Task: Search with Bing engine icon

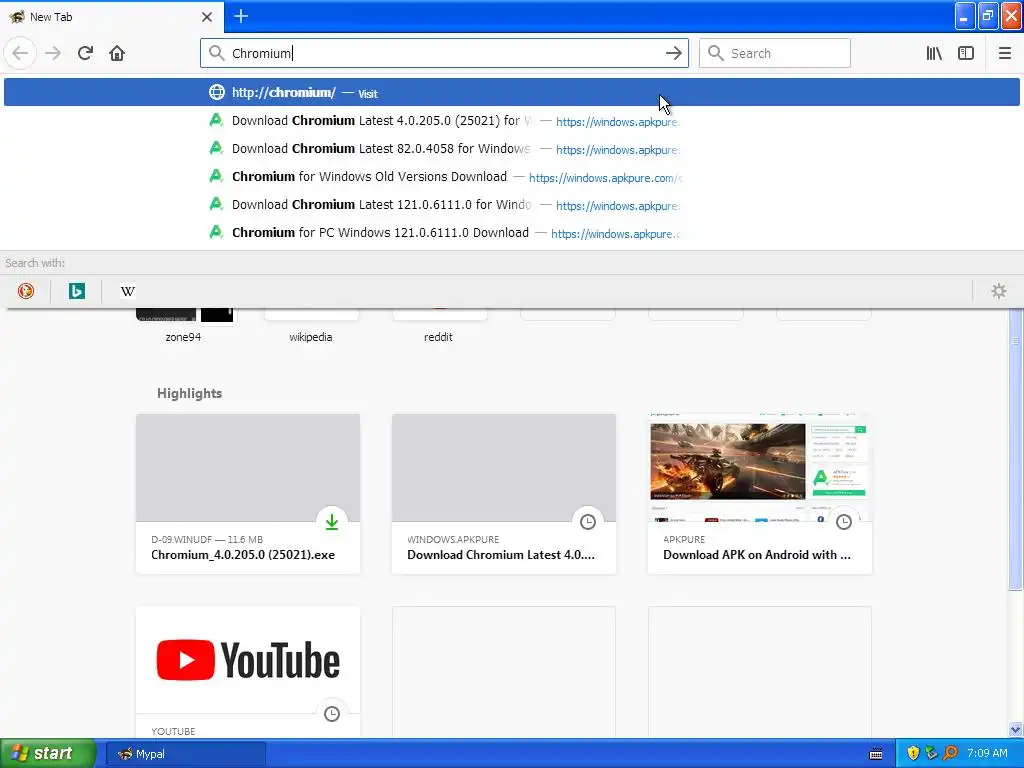Action: (x=76, y=291)
